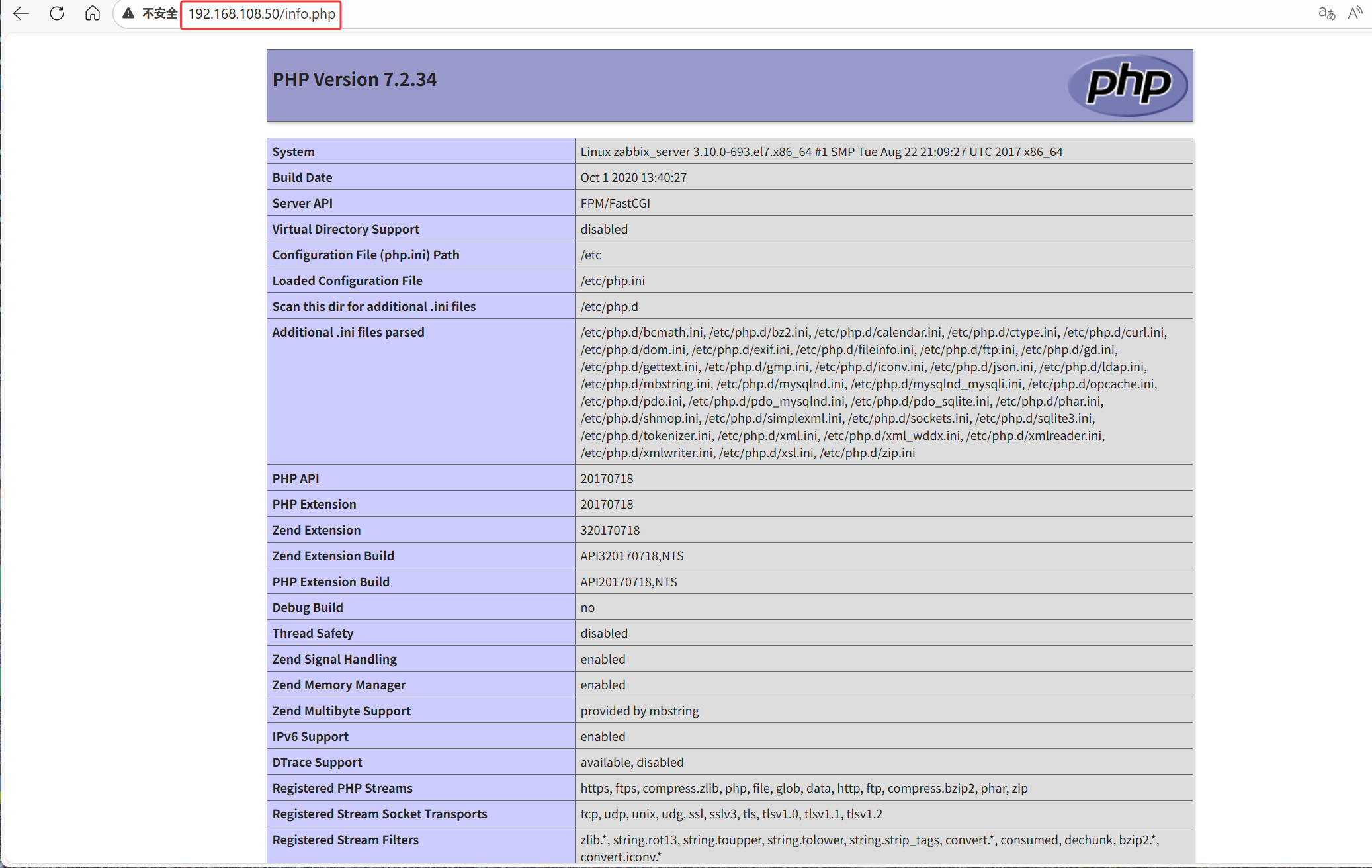
Task: Focus the address bar URL 192.168.108.50/info.php
Action: pos(262,14)
